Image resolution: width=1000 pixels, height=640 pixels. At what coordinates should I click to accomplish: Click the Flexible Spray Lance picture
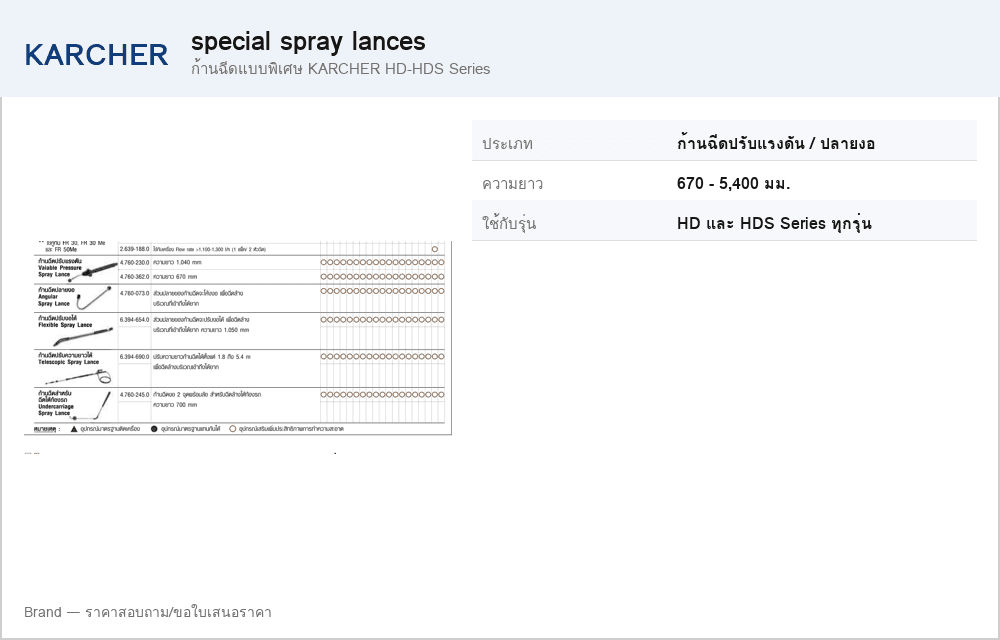tap(83, 337)
